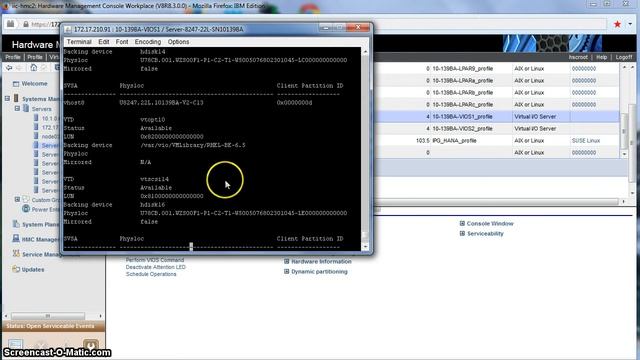Click the Logoff link
The height and width of the screenshot is (360, 640).
pos(624,57)
